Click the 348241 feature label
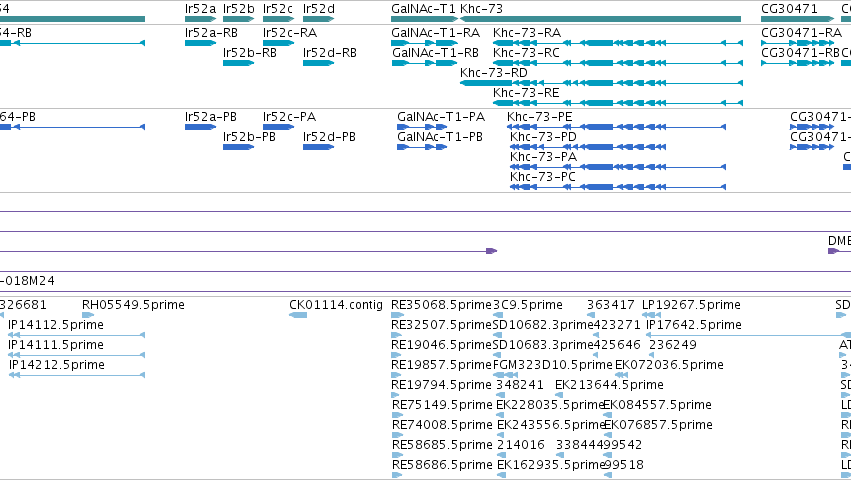851x480 pixels. coord(519,385)
